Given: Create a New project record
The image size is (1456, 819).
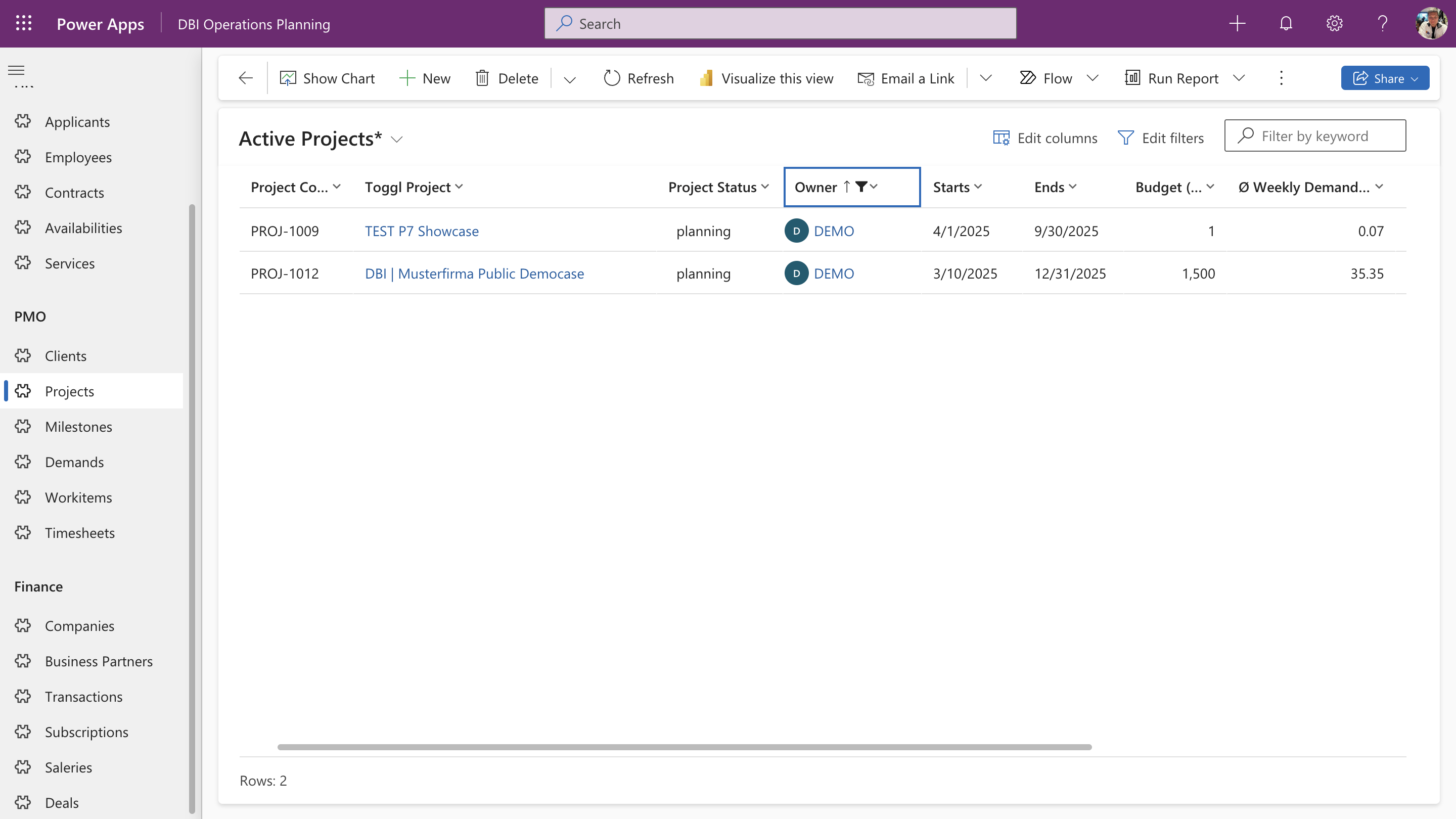Looking at the screenshot, I should (x=425, y=78).
